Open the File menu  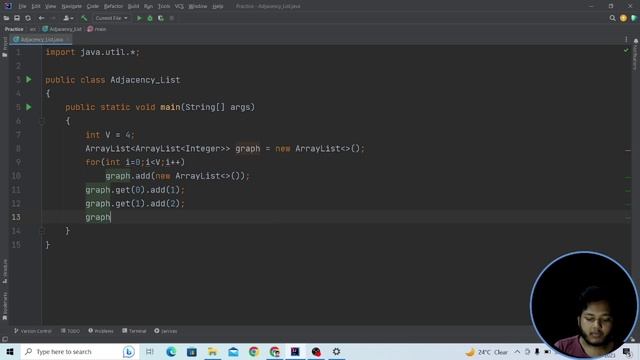pos(22,6)
